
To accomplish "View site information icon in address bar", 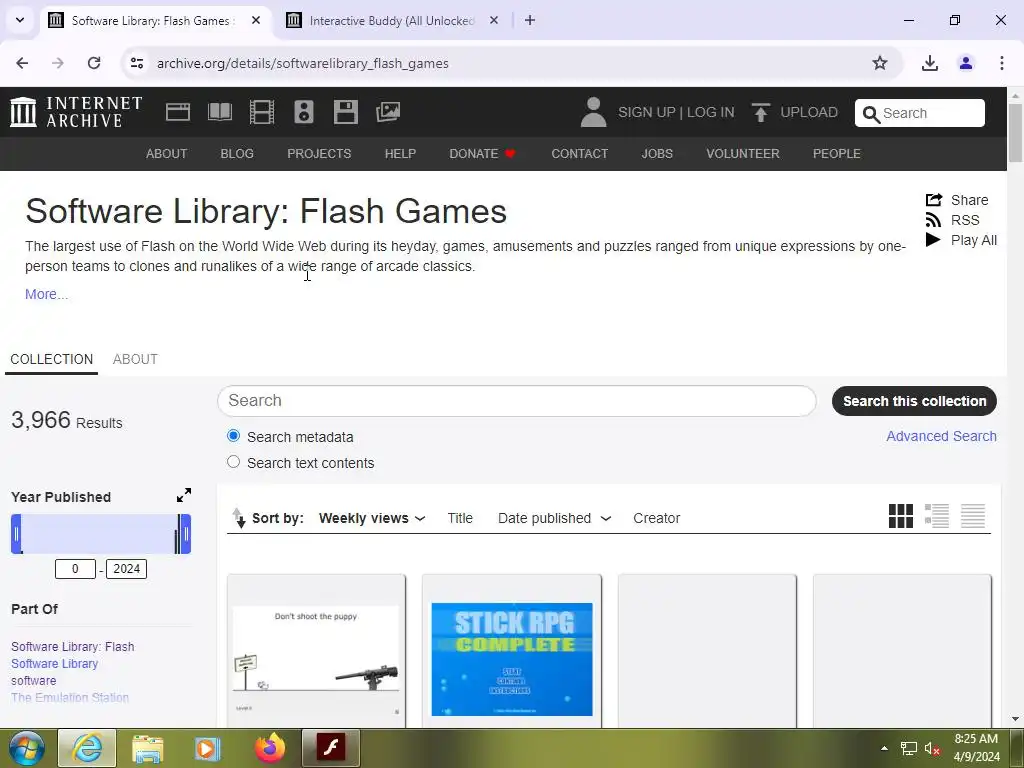I will [x=136, y=63].
